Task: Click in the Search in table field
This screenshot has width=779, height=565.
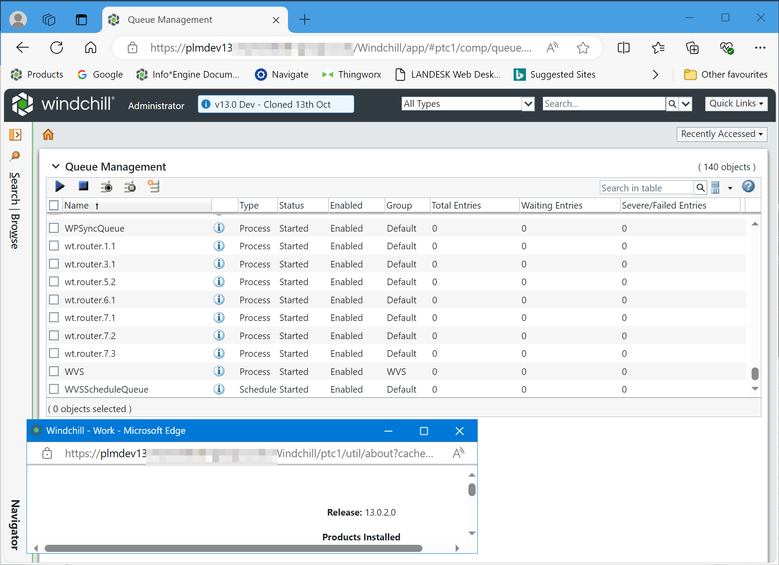Action: [646, 188]
